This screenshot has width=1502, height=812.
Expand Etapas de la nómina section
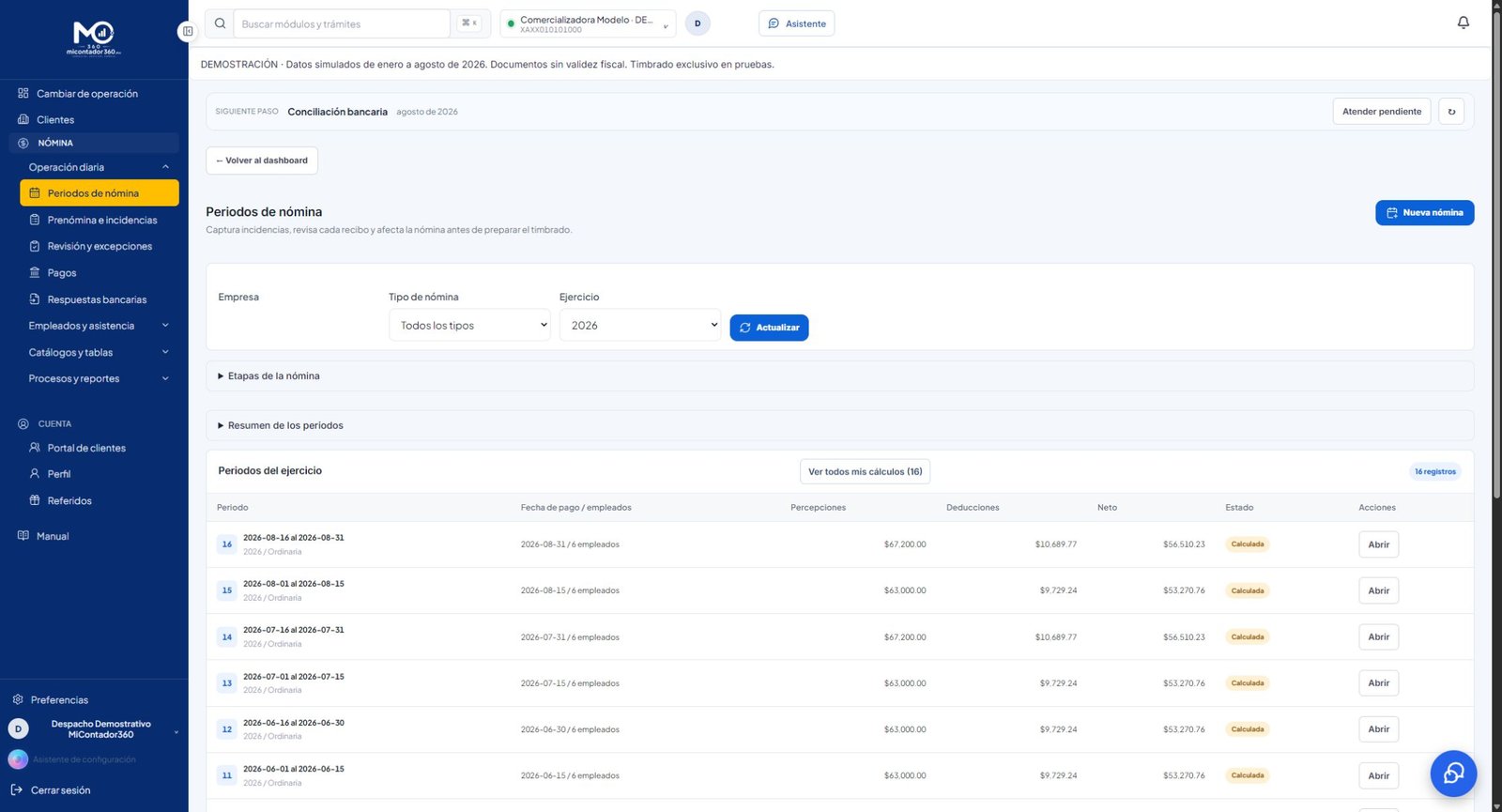839,376
